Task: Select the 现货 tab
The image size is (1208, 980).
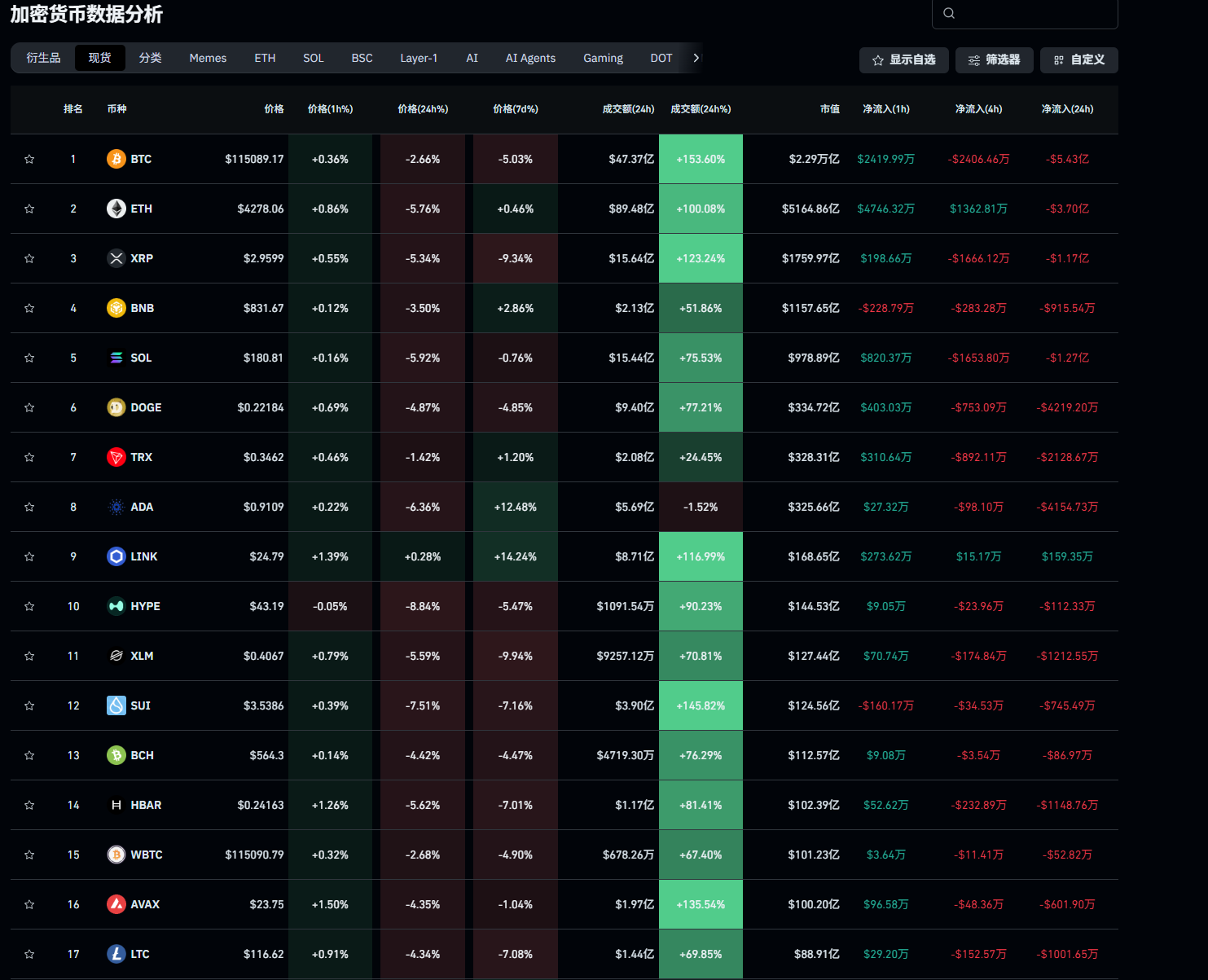Action: (x=100, y=58)
